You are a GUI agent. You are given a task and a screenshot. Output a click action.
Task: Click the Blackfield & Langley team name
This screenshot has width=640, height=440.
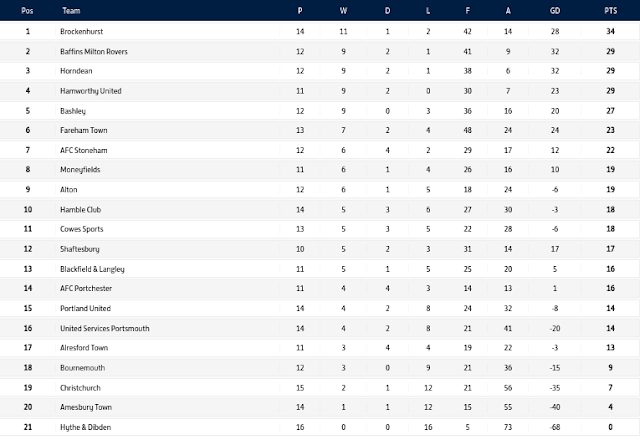point(92,269)
